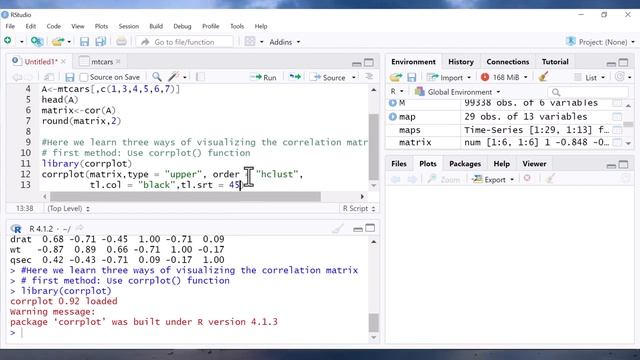Viewport: 640px width, 360px height.
Task: Save all open documents icon
Action: click(x=100, y=41)
